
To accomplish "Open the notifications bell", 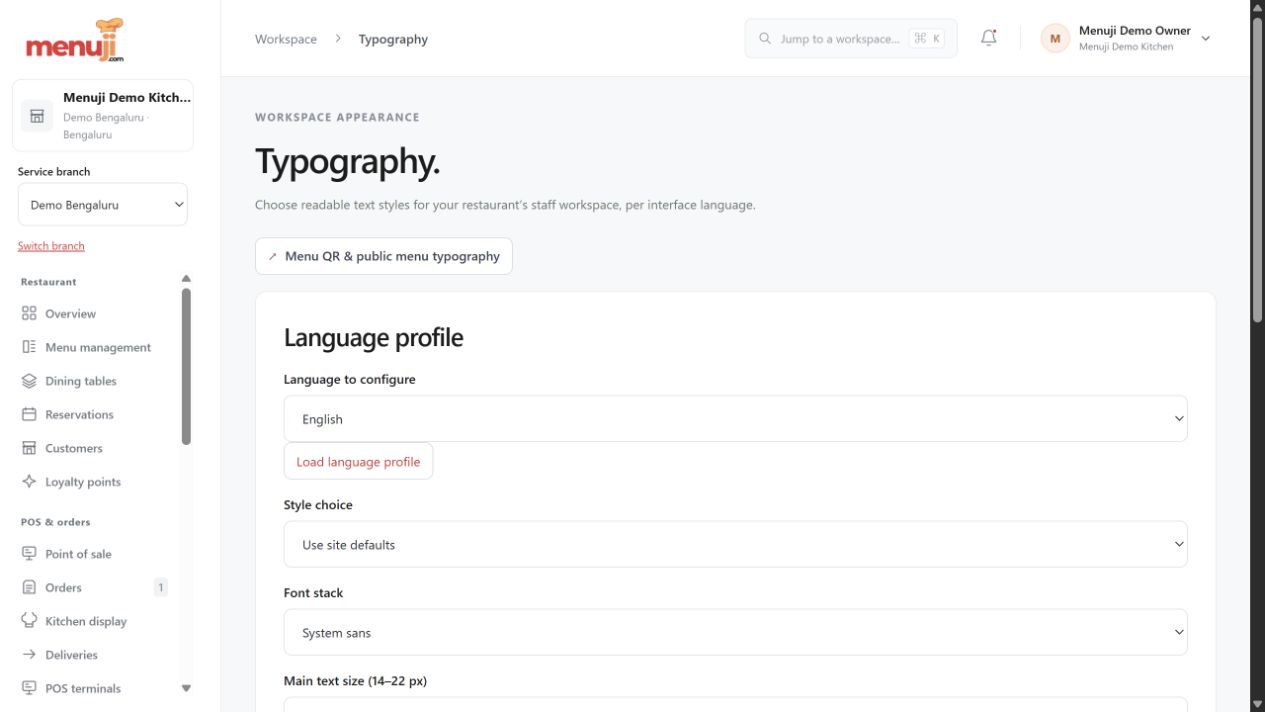I will 989,38.
